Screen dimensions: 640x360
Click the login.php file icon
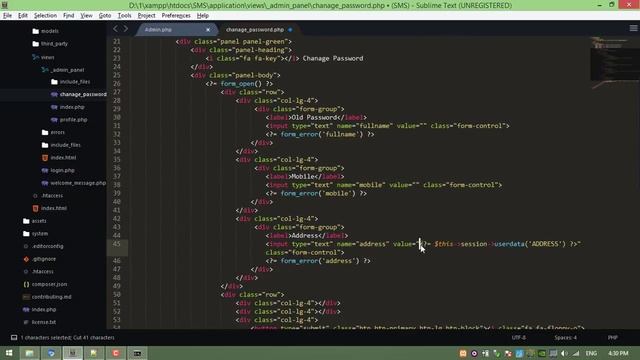click(x=45, y=170)
